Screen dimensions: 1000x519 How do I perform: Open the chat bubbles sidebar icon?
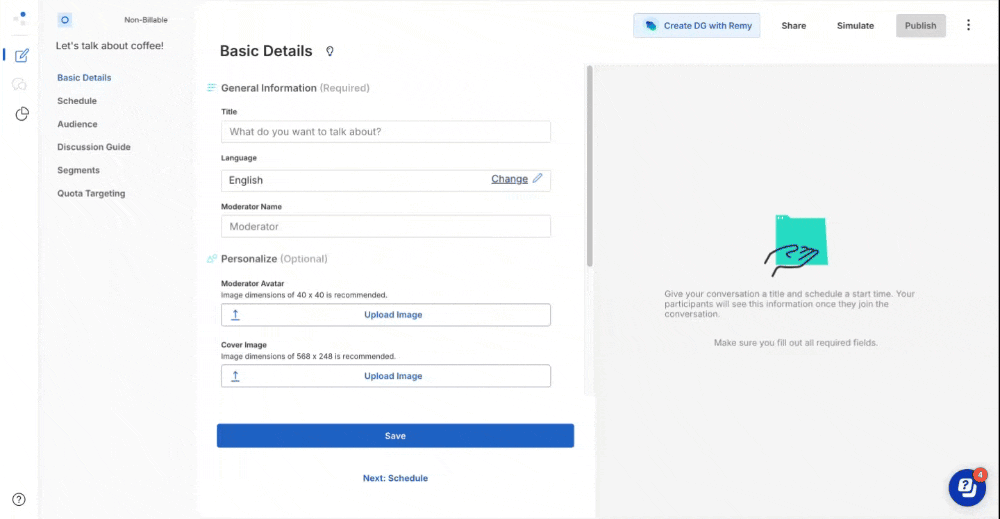click(x=20, y=84)
